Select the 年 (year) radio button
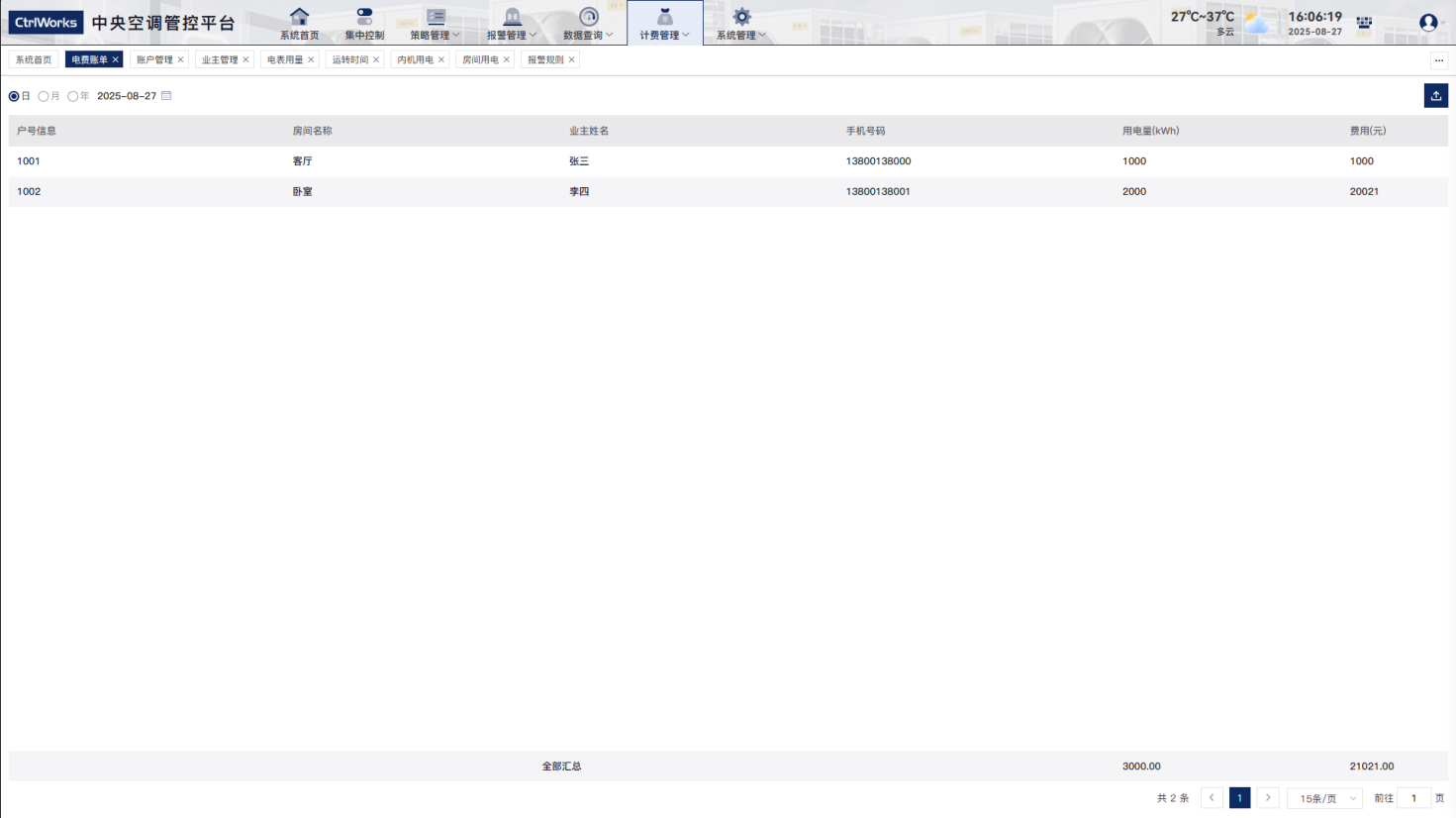The height and width of the screenshot is (818, 1456). click(x=73, y=96)
